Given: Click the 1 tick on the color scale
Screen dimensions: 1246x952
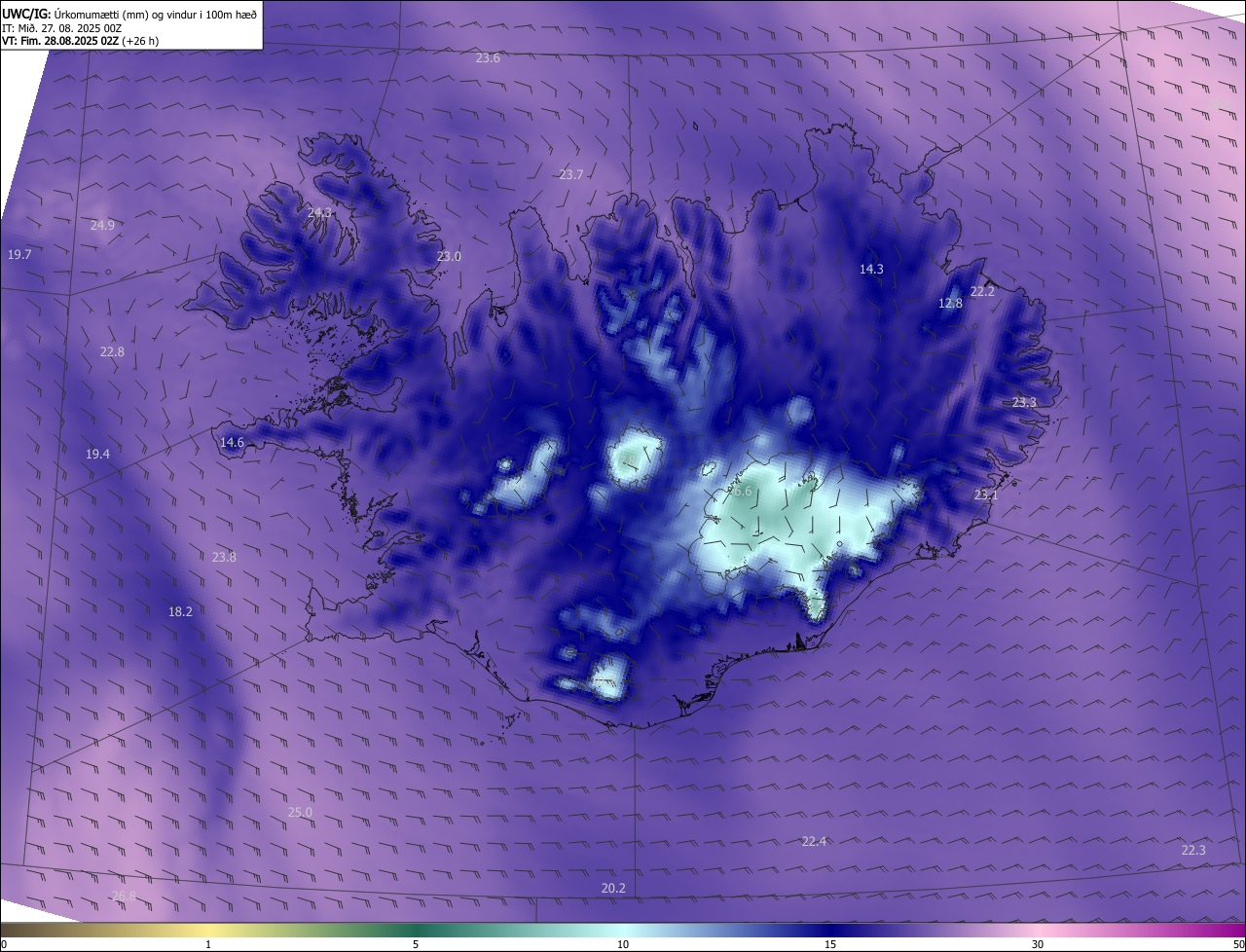Looking at the screenshot, I should [x=208, y=944].
